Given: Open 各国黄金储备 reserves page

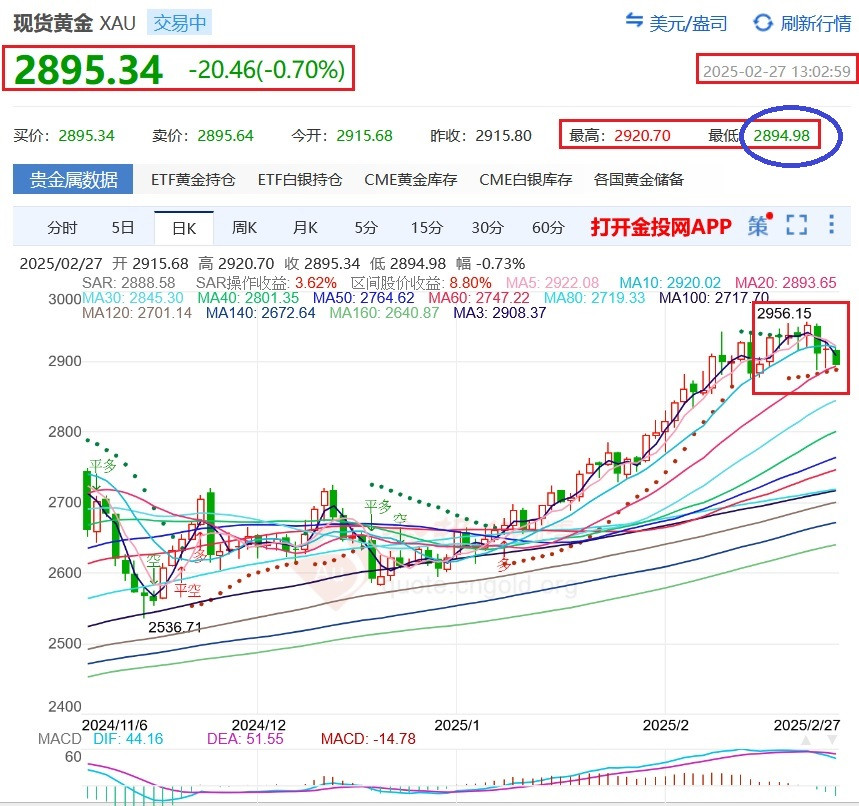Looking at the screenshot, I should click(639, 180).
